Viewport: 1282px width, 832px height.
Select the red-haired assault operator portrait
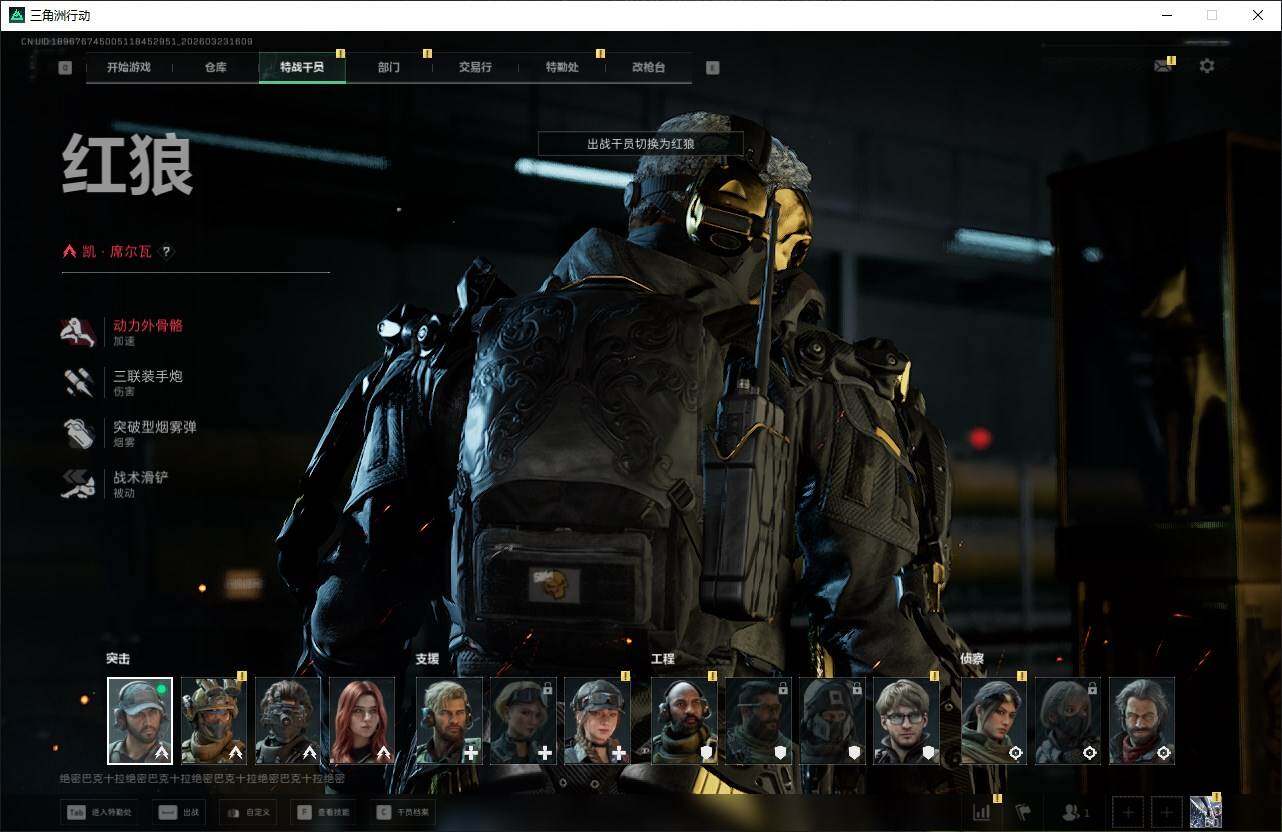coord(362,720)
